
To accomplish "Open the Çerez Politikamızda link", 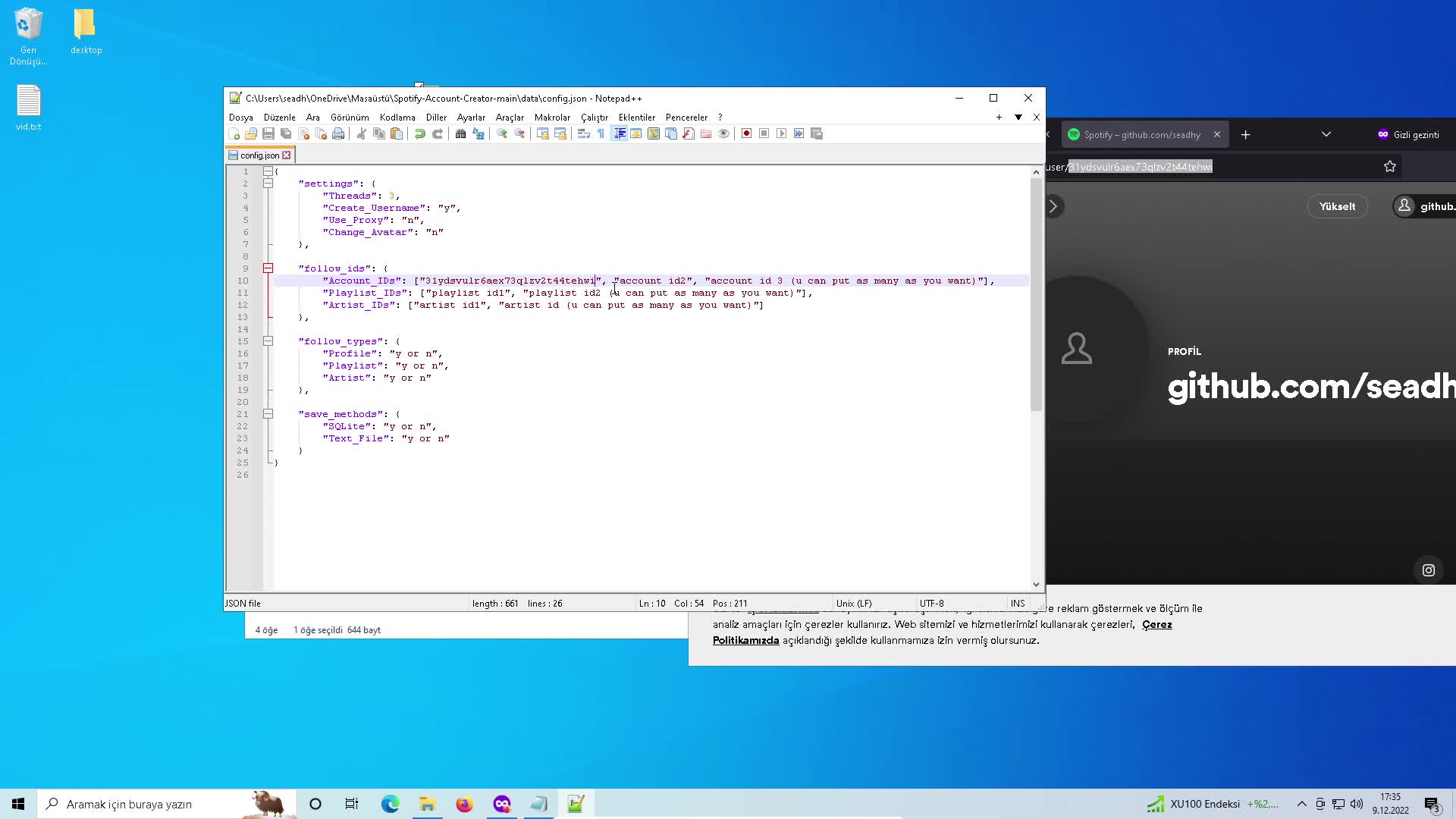I will pyautogui.click(x=745, y=640).
